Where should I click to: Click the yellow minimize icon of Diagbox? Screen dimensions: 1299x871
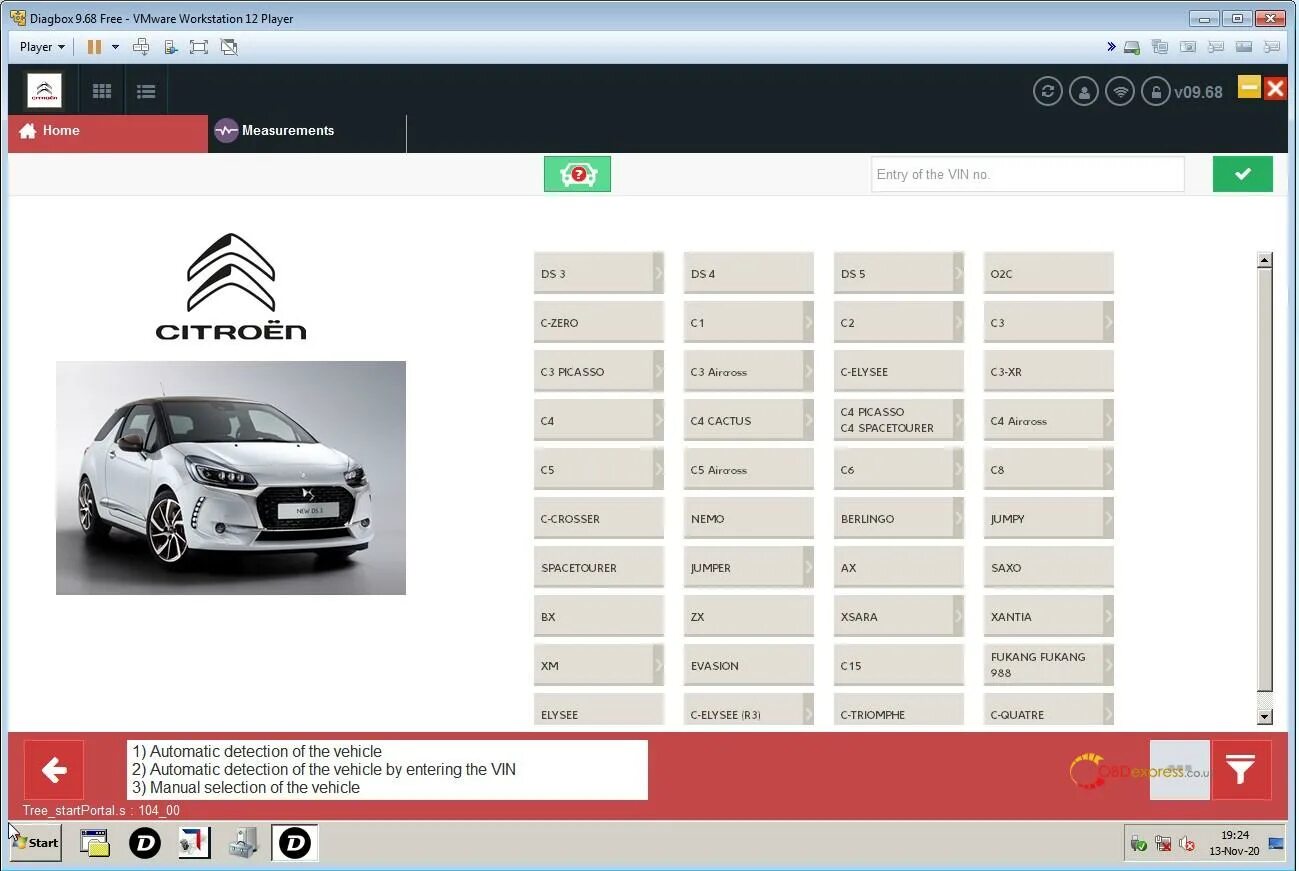point(1249,87)
